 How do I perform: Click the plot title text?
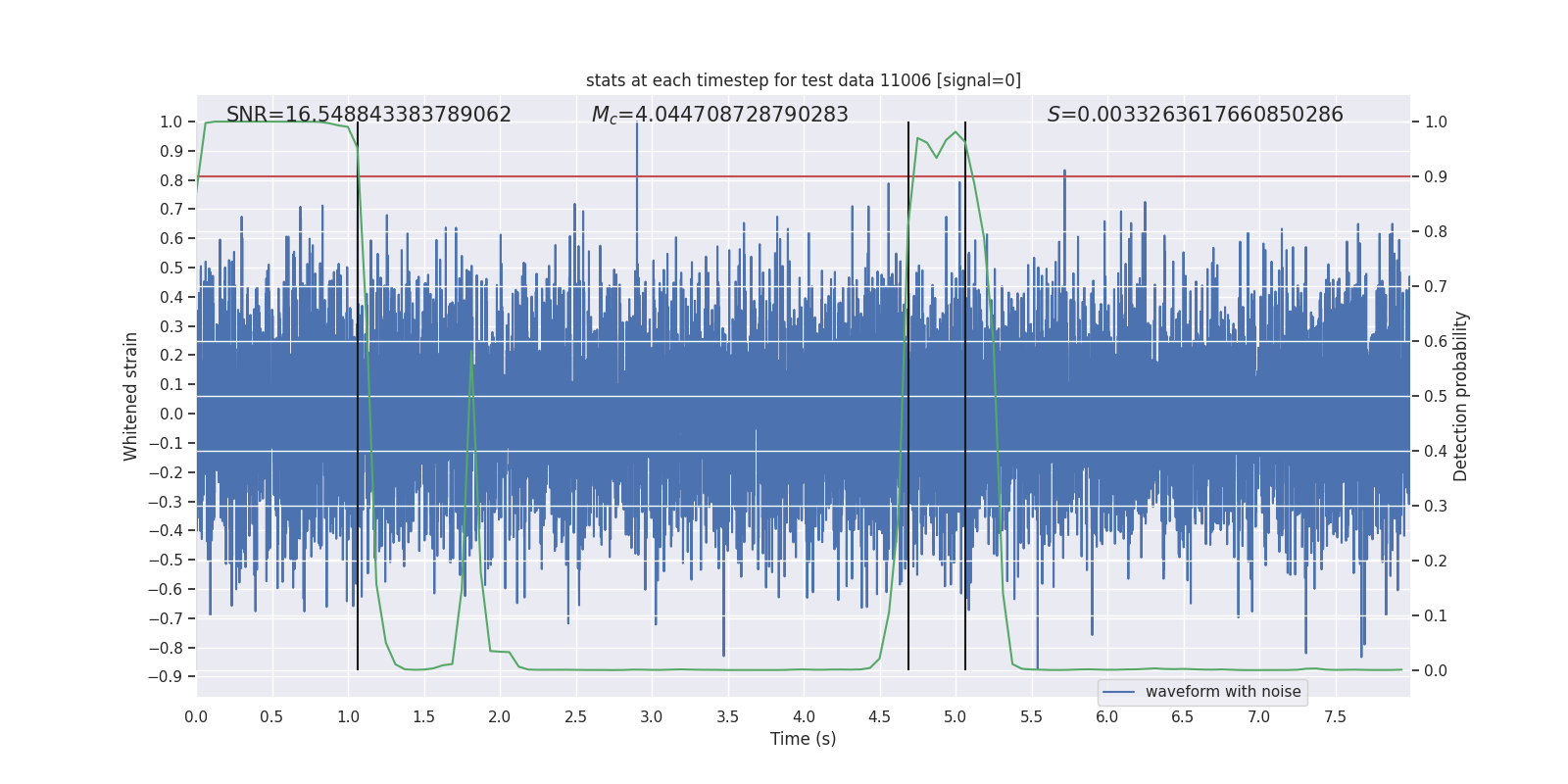(x=804, y=80)
